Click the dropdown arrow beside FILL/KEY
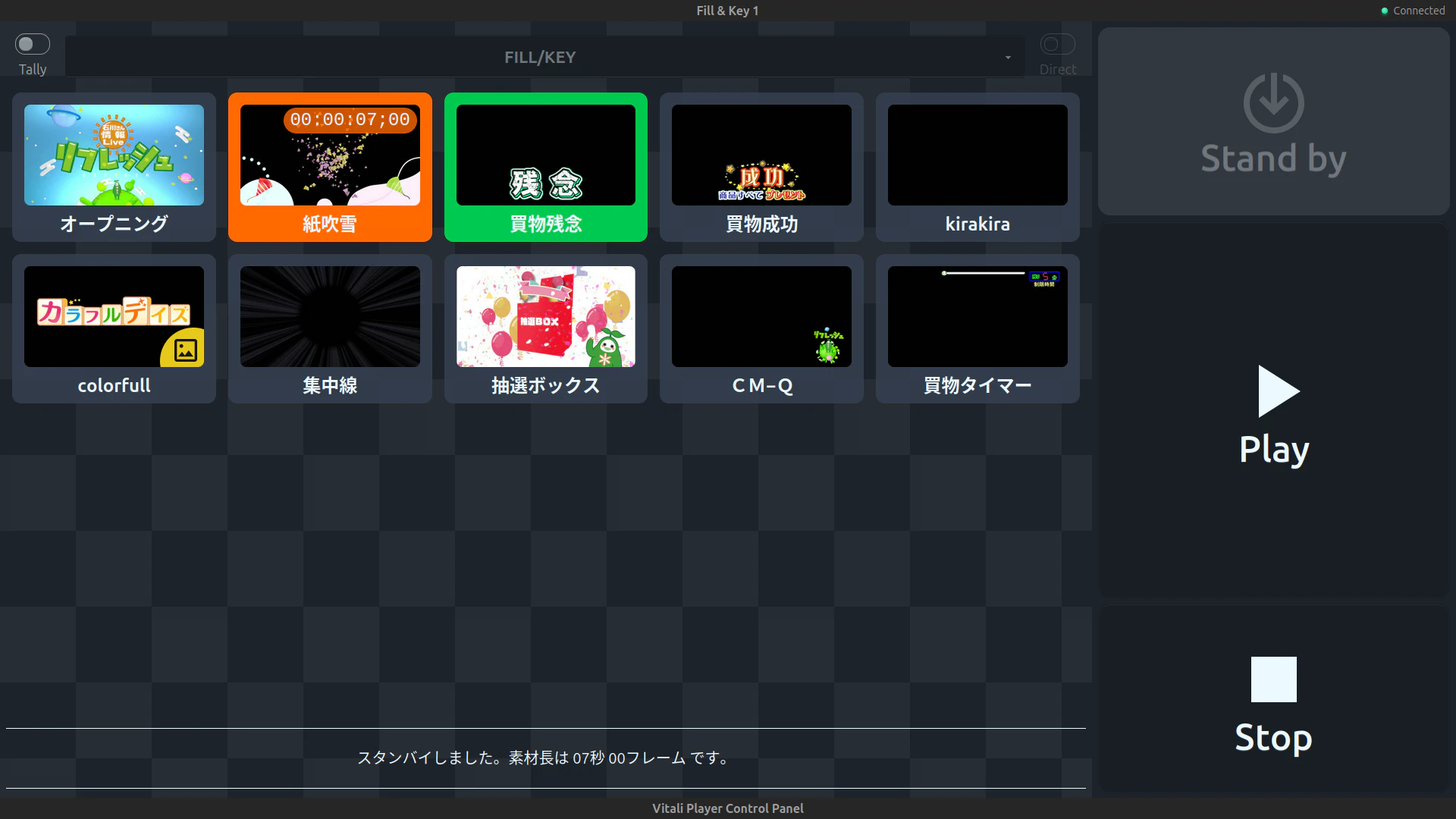The height and width of the screenshot is (819, 1456). (x=1009, y=58)
